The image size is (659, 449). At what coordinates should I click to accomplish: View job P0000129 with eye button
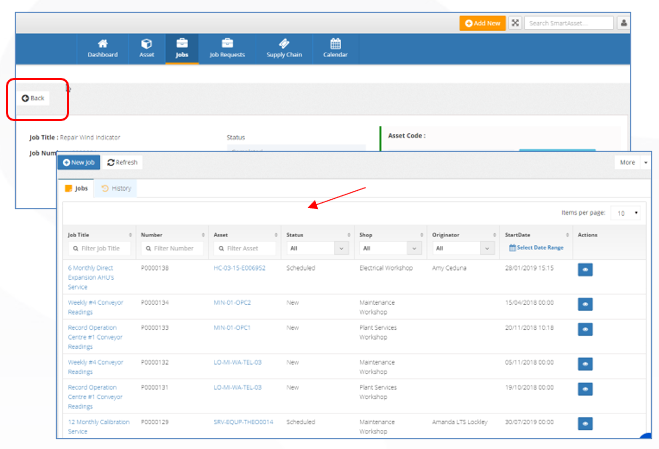pos(585,423)
